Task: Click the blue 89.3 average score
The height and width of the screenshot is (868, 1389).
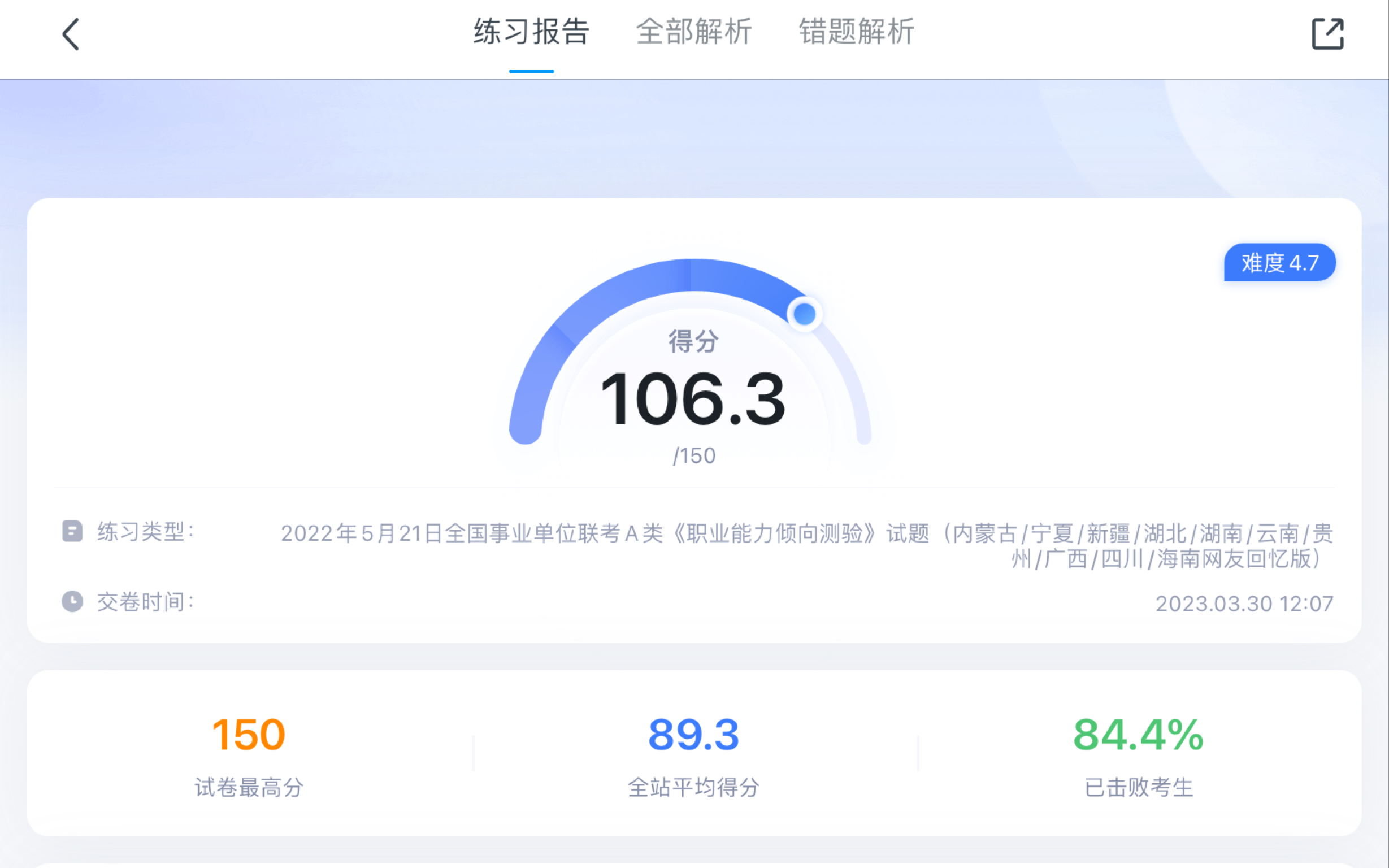Action: [x=693, y=734]
